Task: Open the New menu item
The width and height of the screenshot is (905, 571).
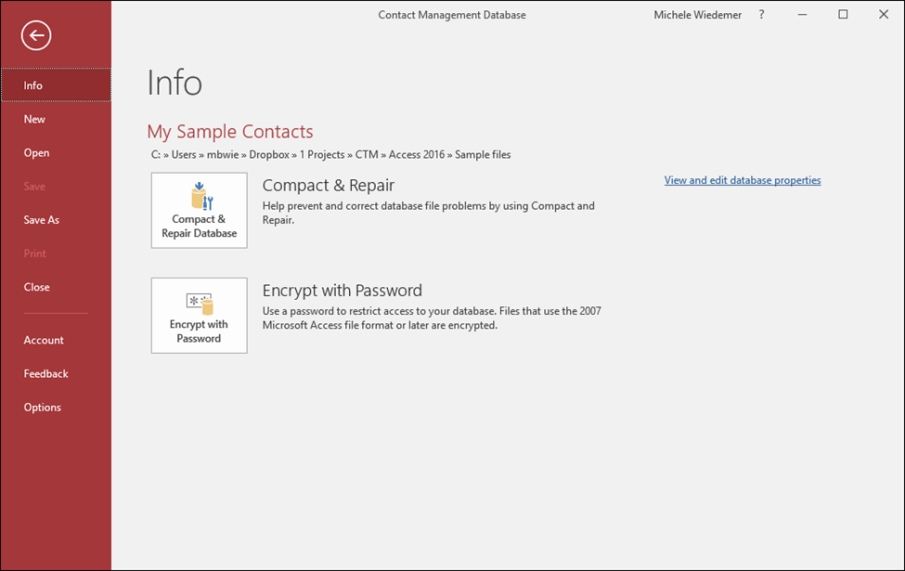Action: click(x=56, y=119)
